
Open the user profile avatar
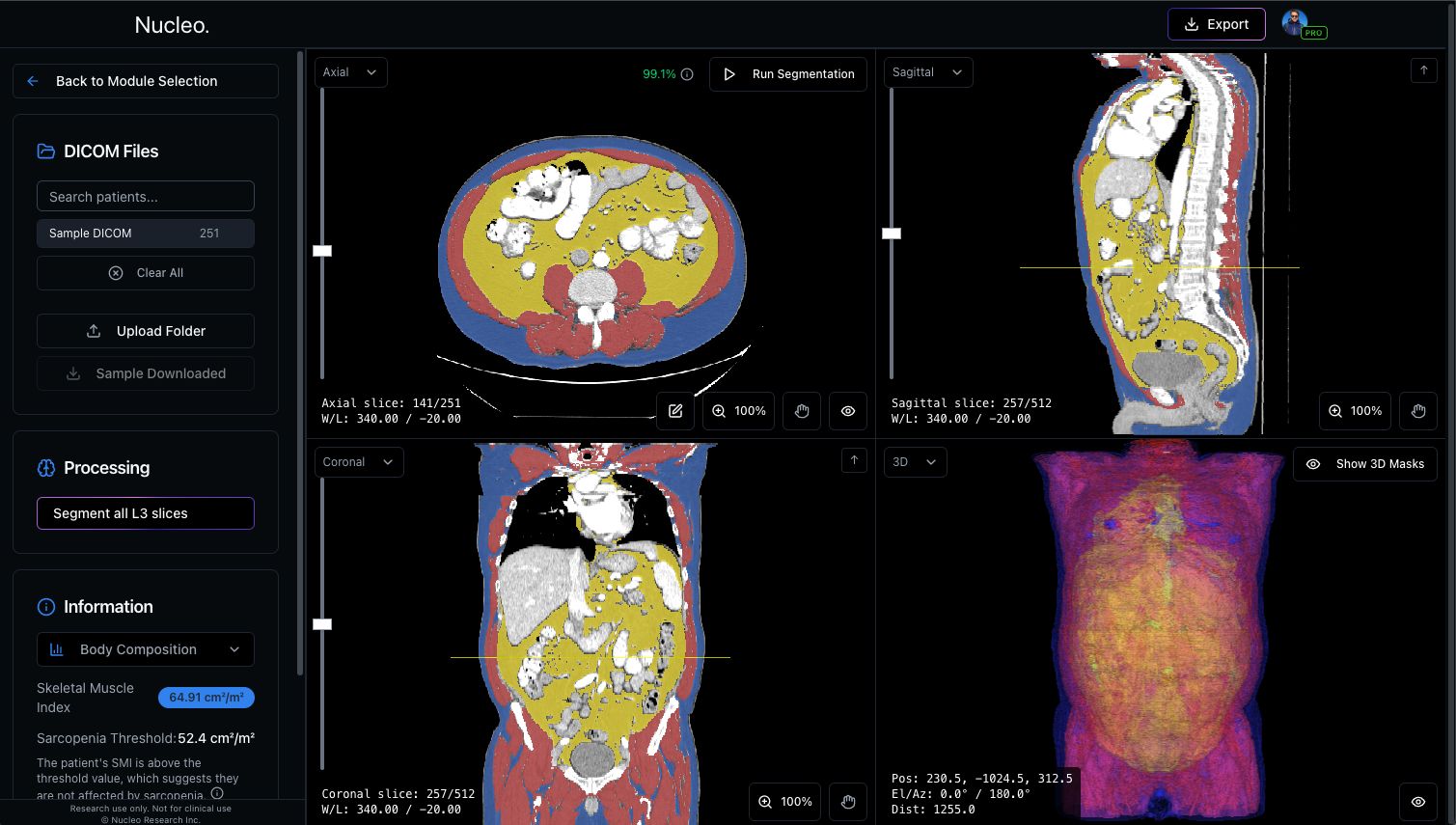pos(1295,23)
